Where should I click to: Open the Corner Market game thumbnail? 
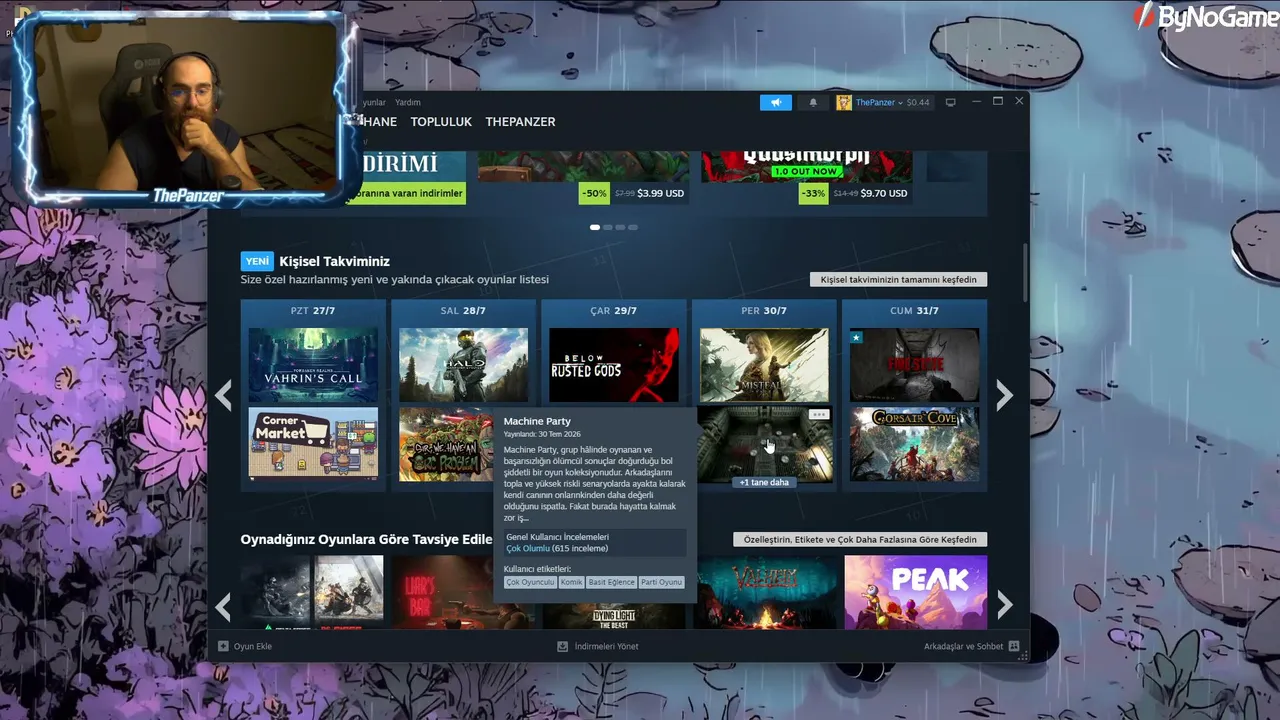(313, 444)
